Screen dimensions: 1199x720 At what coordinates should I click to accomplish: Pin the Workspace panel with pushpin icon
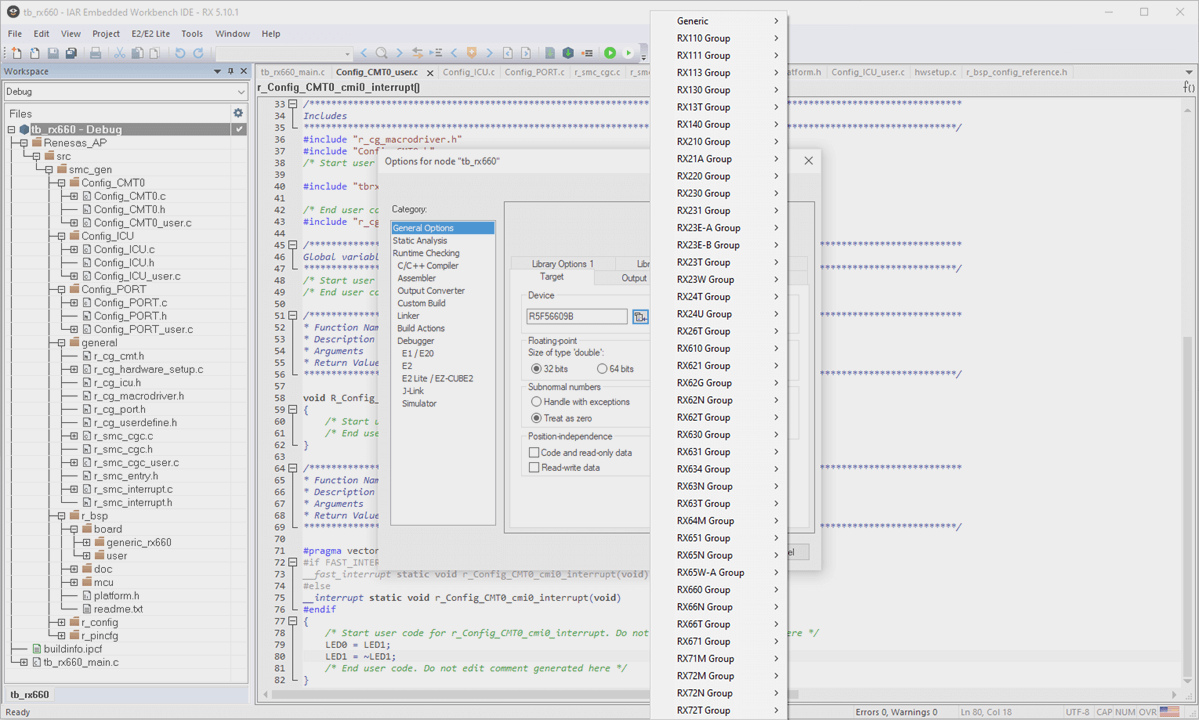[231, 71]
